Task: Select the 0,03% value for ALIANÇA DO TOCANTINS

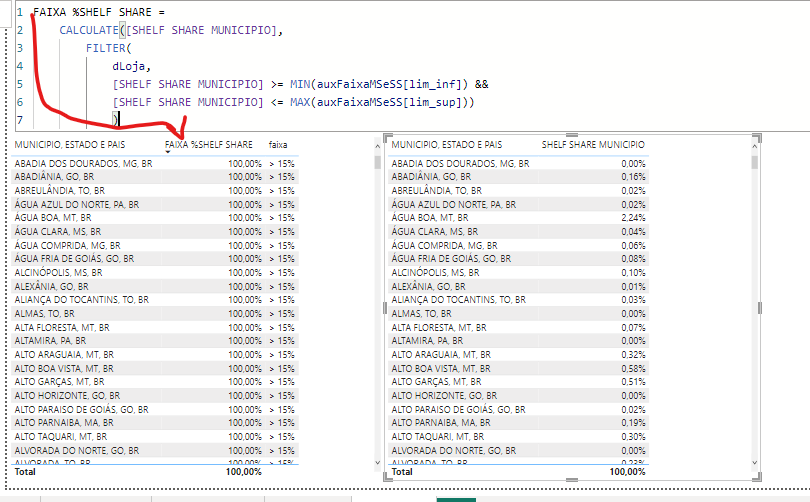Action: pyautogui.click(x=633, y=300)
